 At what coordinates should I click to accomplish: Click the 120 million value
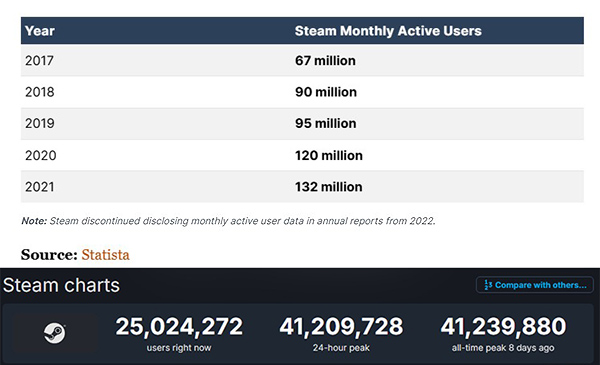tap(329, 156)
